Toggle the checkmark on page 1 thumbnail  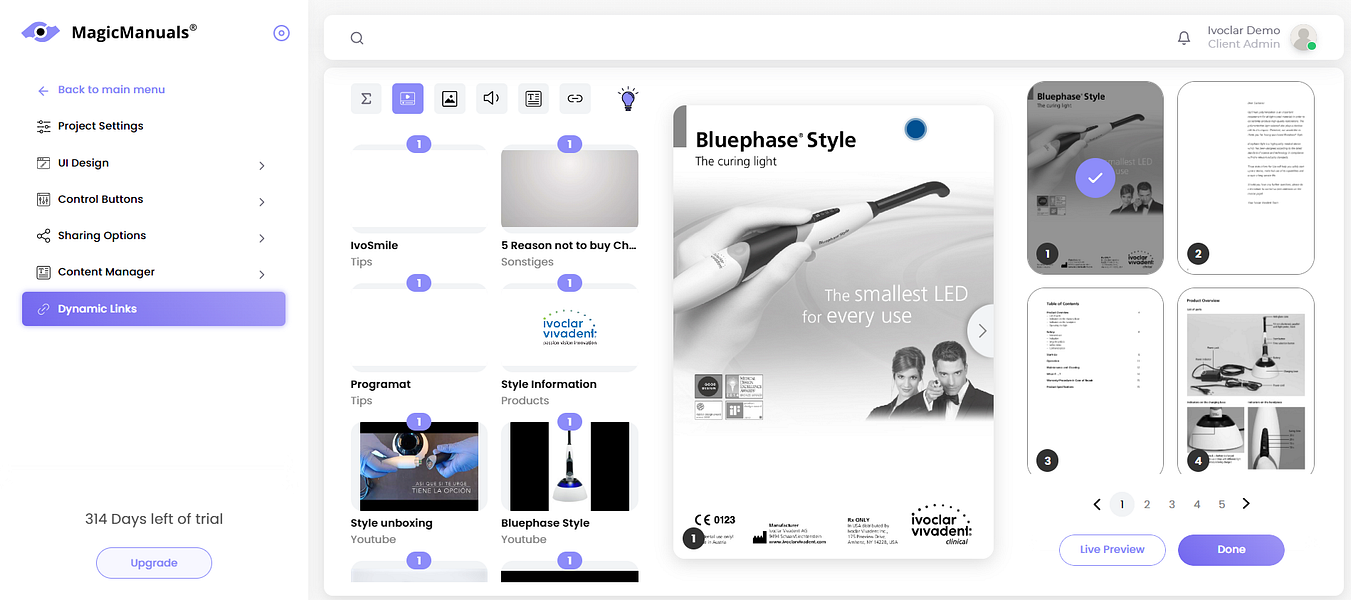[x=1095, y=178]
